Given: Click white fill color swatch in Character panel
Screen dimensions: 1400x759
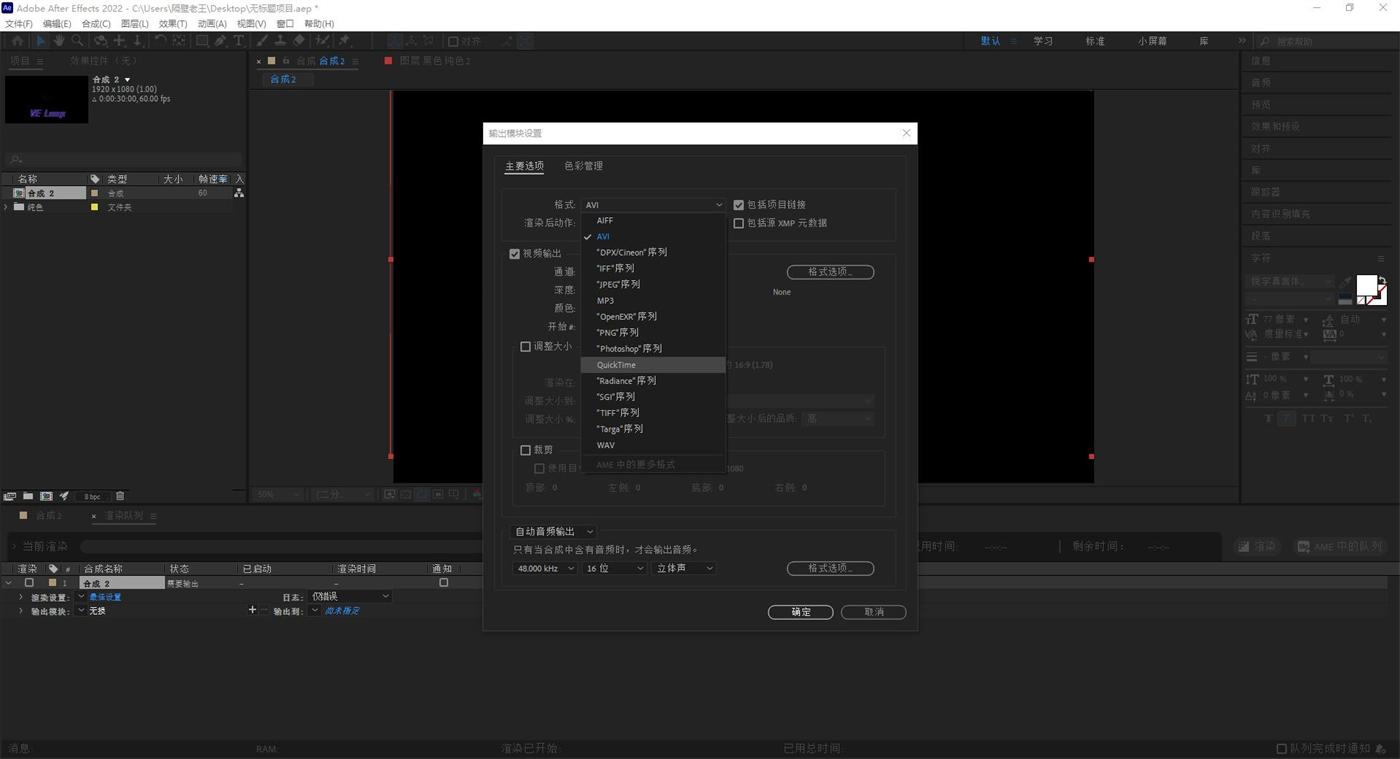Looking at the screenshot, I should tap(1366, 286).
